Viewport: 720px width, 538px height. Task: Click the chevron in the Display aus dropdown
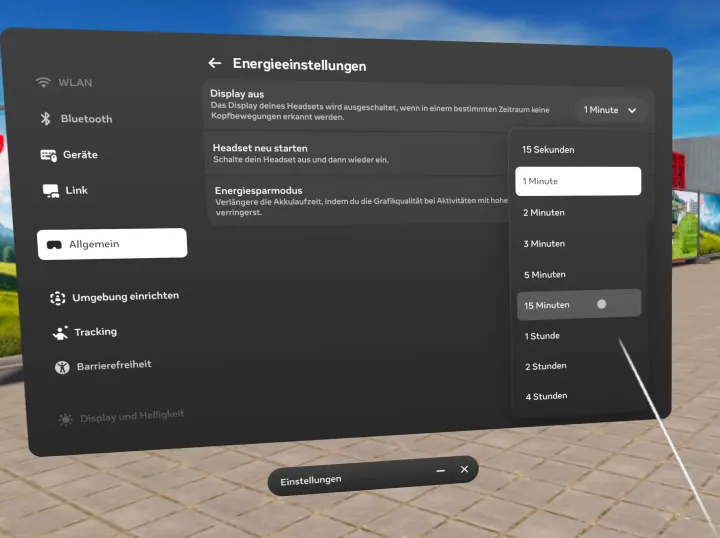tap(632, 111)
